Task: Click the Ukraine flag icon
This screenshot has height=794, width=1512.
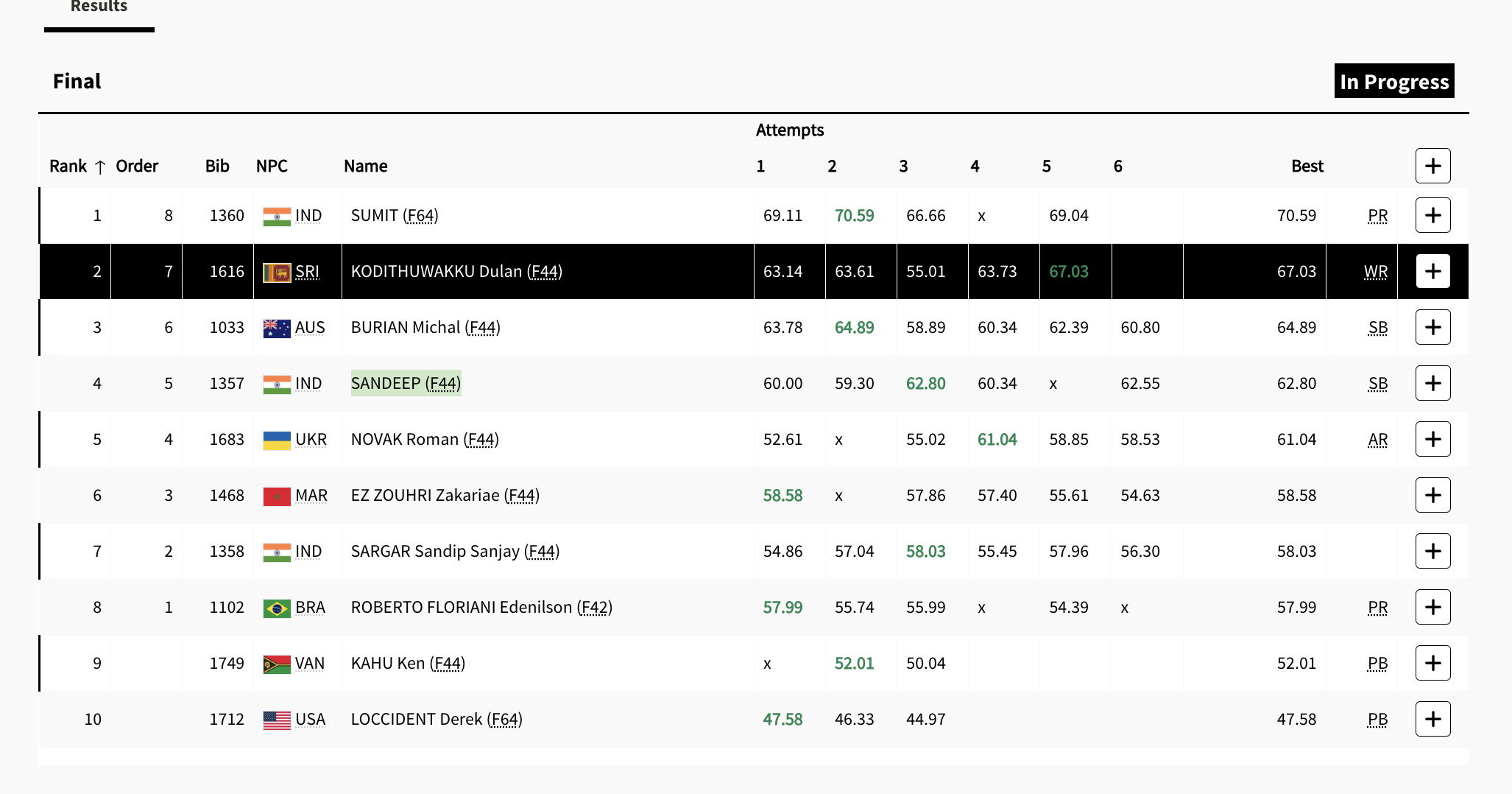Action: (x=277, y=440)
